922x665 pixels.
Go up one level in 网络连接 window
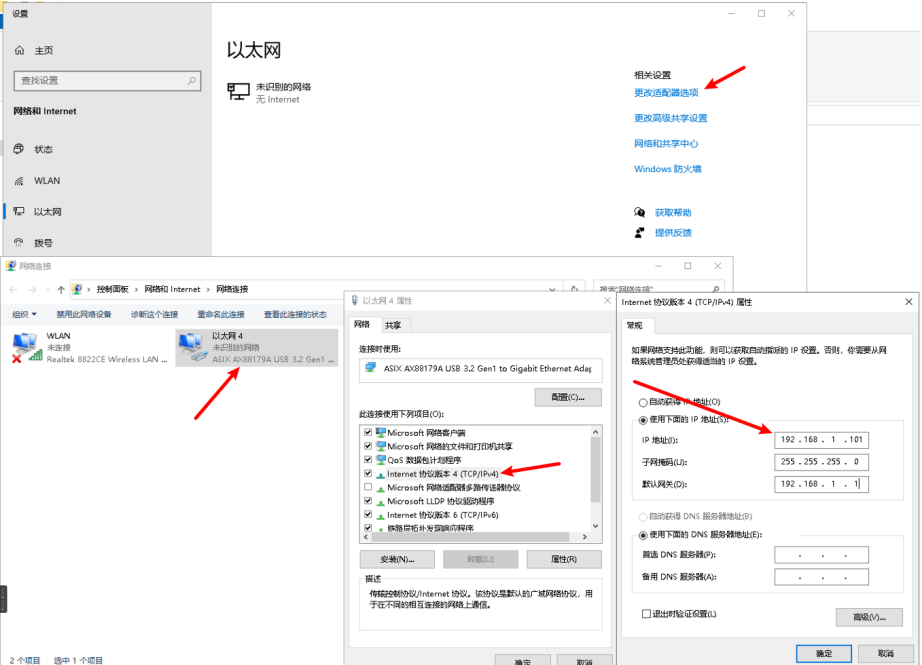(61, 289)
